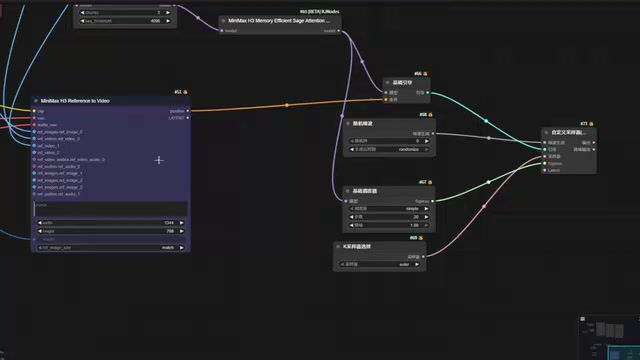The image size is (640, 360).
Task: Click the model input port on Sage Attention node
Action: [222, 31]
